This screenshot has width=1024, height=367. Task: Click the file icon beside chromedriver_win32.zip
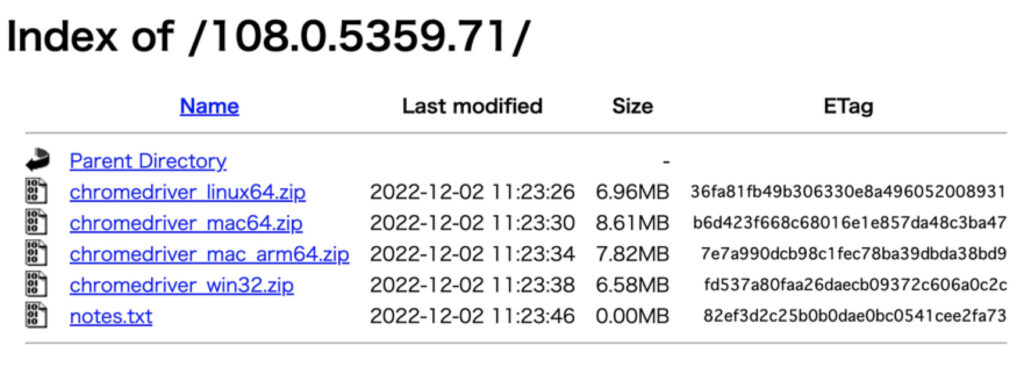click(37, 285)
